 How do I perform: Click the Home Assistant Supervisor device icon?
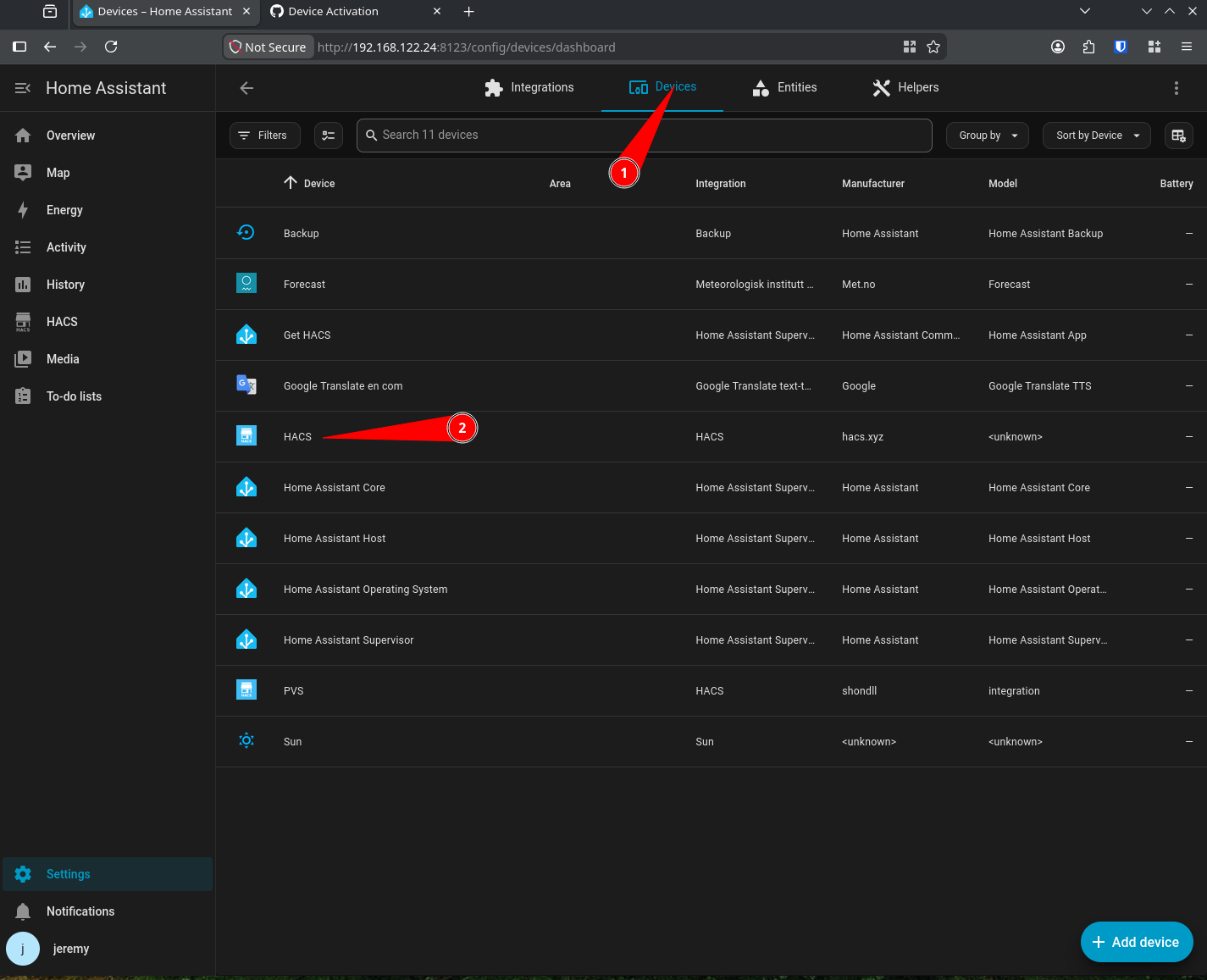[x=246, y=639]
